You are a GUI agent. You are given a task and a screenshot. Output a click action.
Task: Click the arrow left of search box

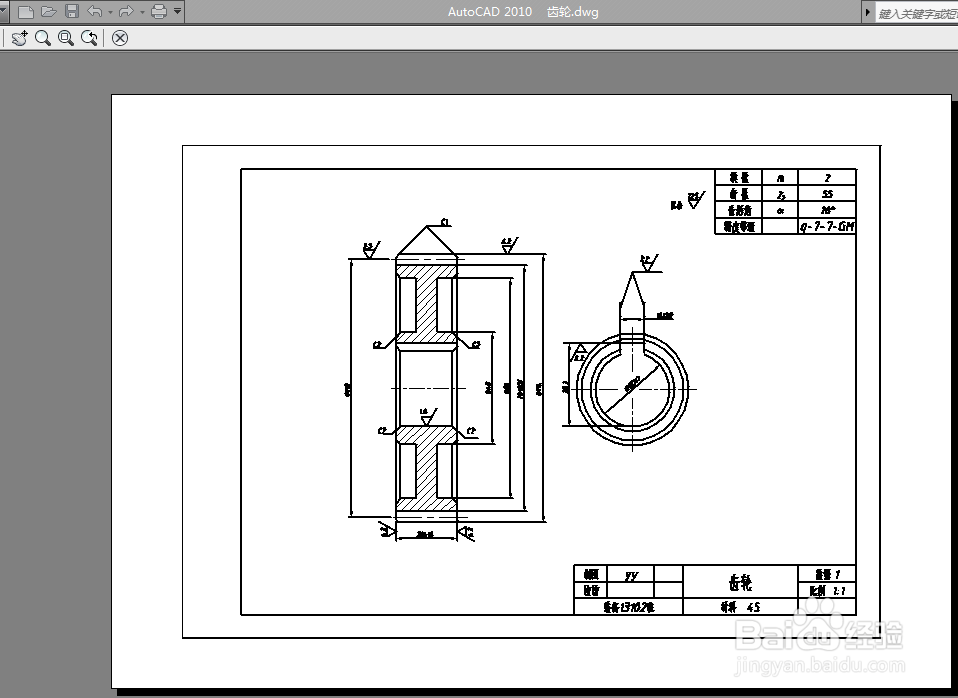coord(868,12)
